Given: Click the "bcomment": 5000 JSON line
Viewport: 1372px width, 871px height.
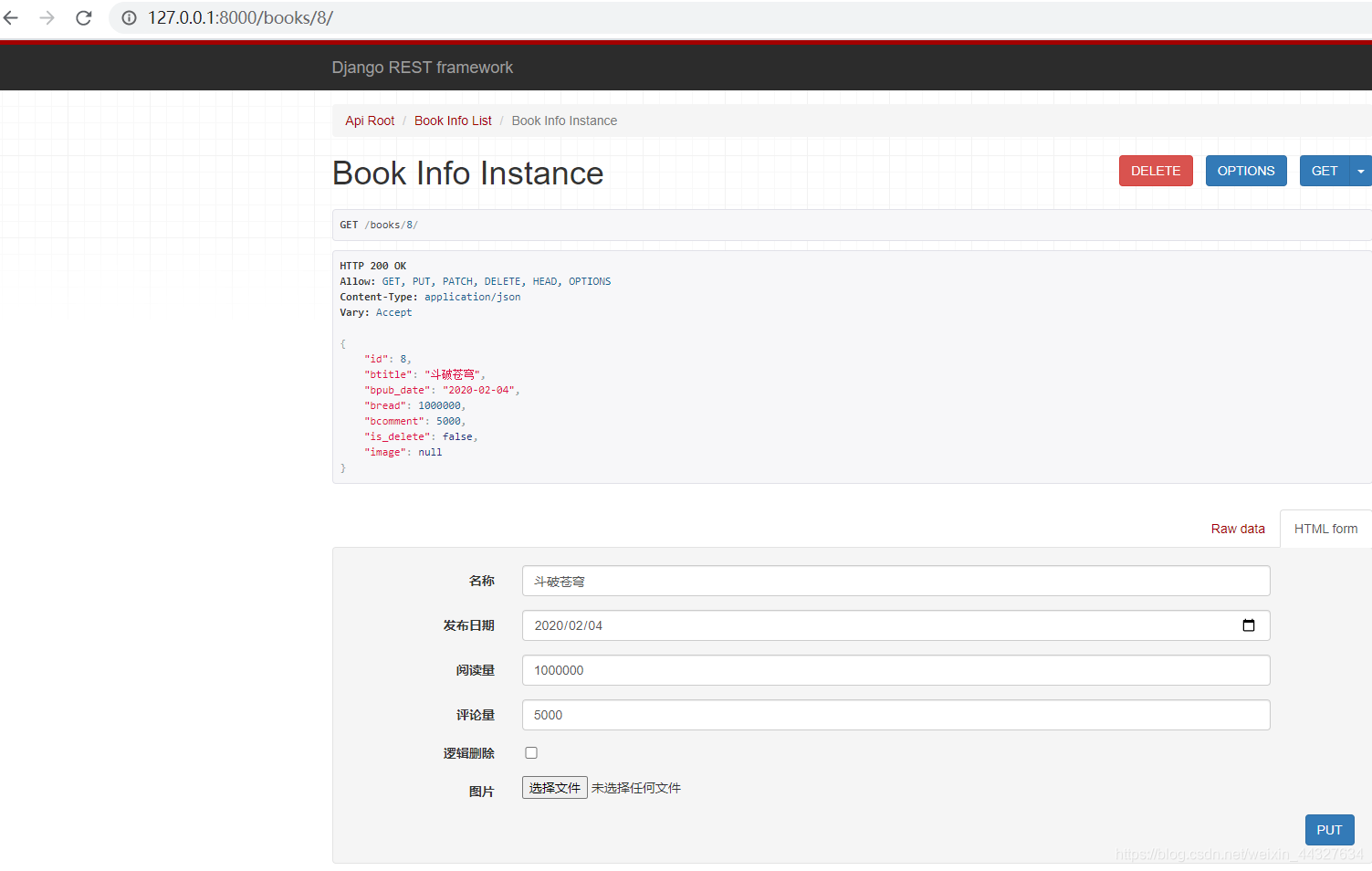Looking at the screenshot, I should (414, 421).
